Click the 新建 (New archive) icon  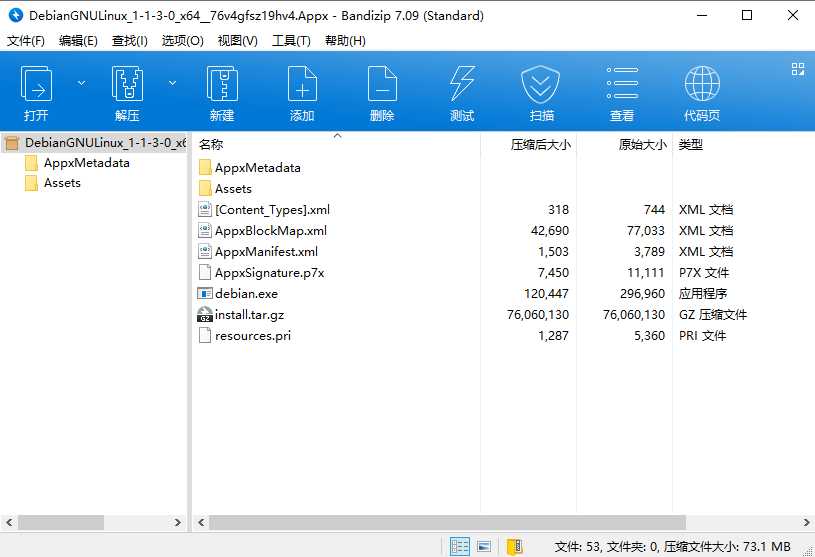(x=222, y=93)
